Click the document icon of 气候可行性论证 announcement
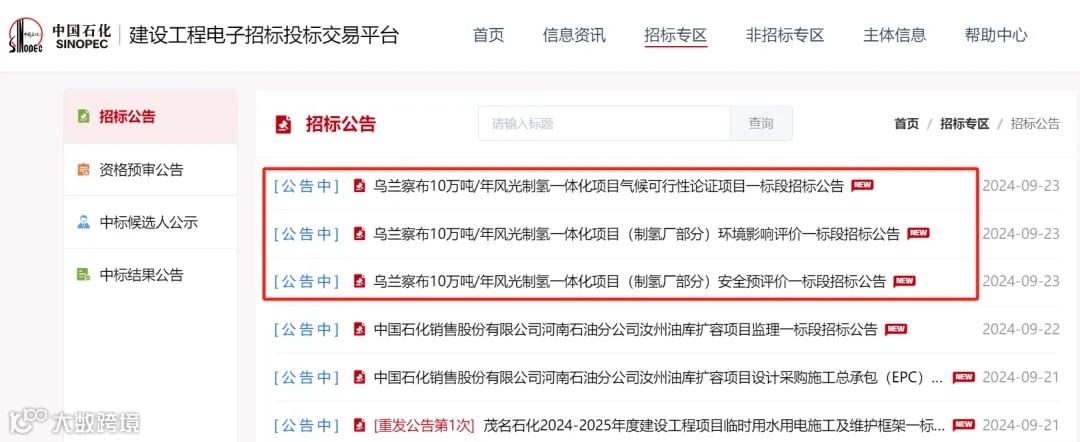This screenshot has height=442, width=1080. (x=359, y=186)
